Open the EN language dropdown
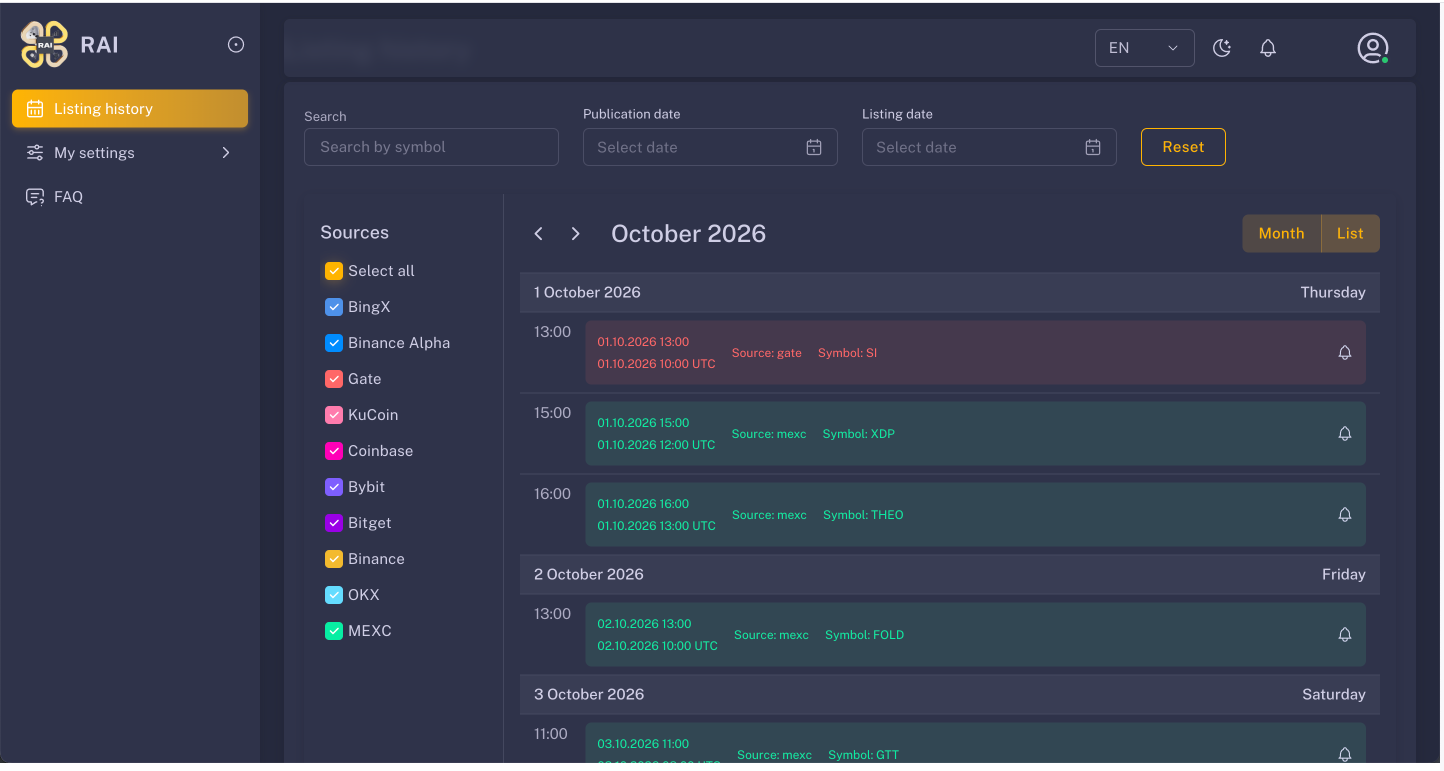 tap(1145, 48)
